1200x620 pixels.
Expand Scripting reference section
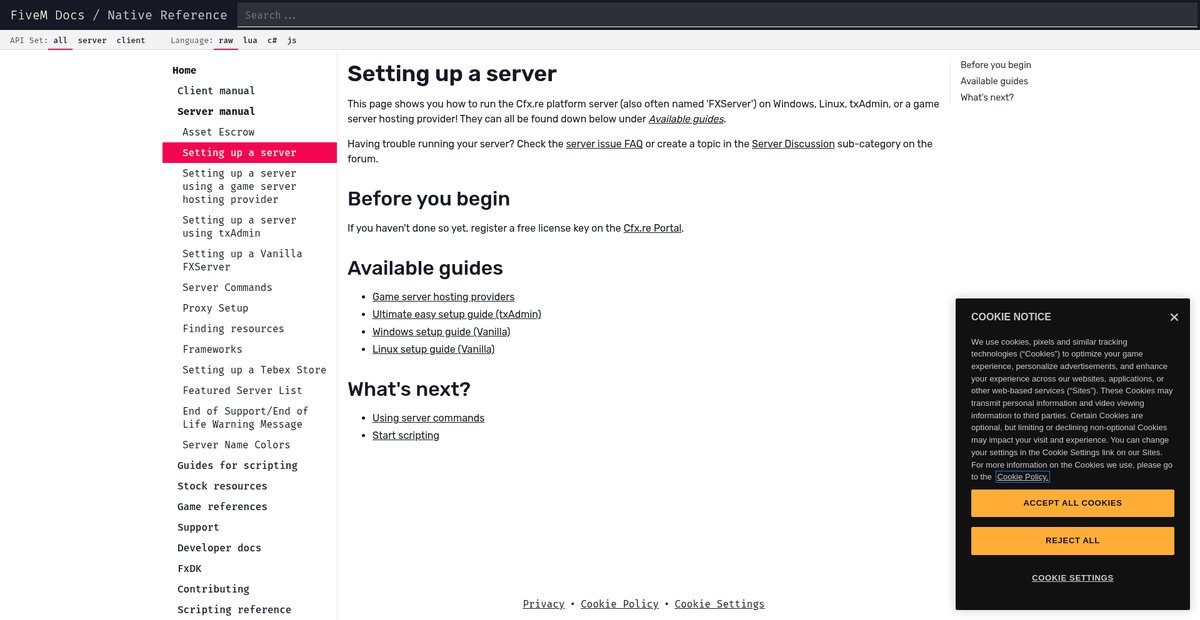click(x=234, y=610)
